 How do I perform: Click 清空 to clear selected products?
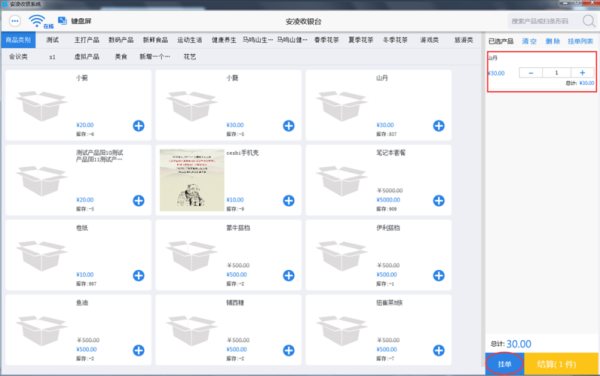529,41
